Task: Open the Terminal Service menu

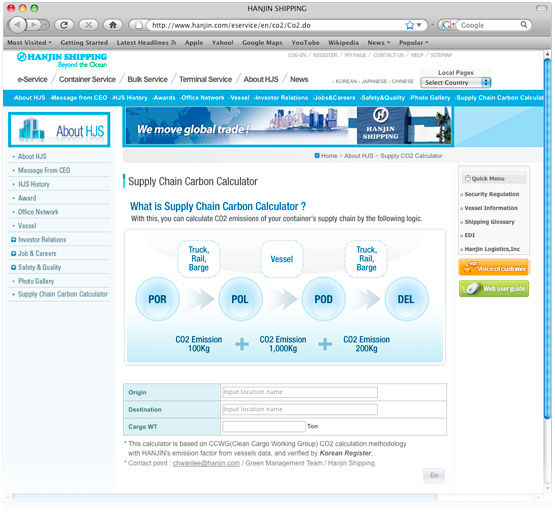Action: 206,79
